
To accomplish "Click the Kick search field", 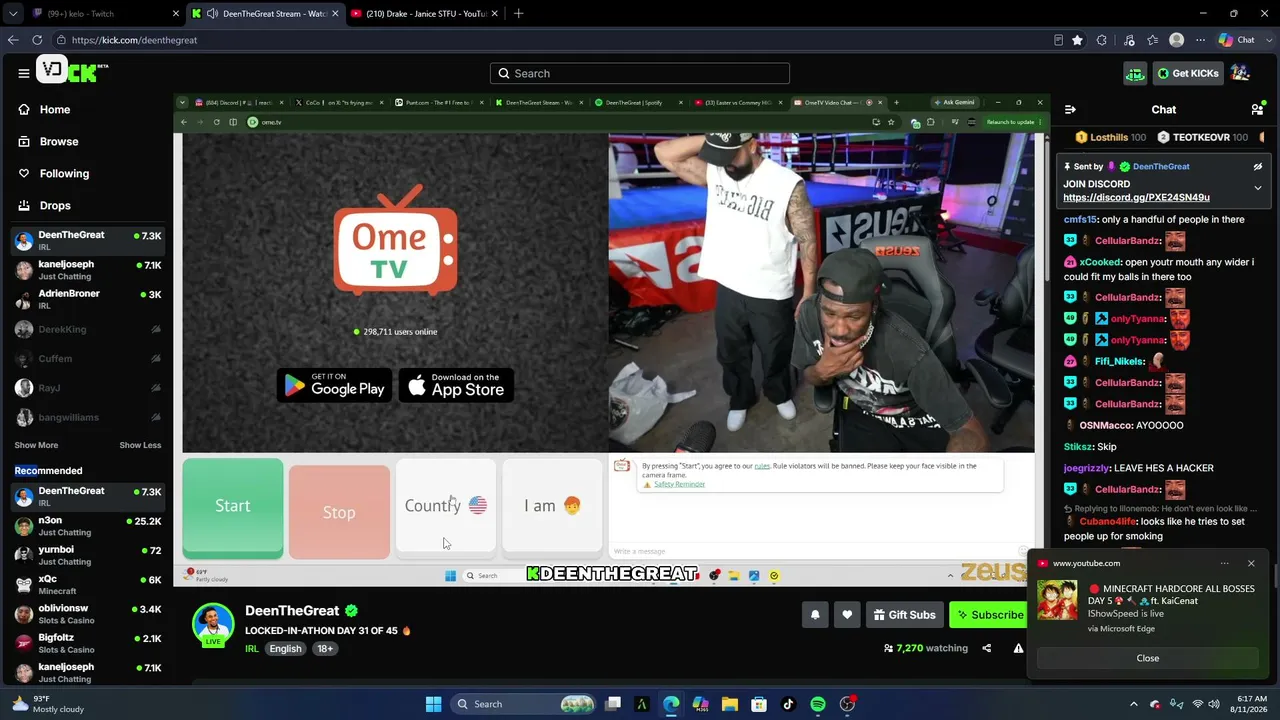I will coord(640,73).
